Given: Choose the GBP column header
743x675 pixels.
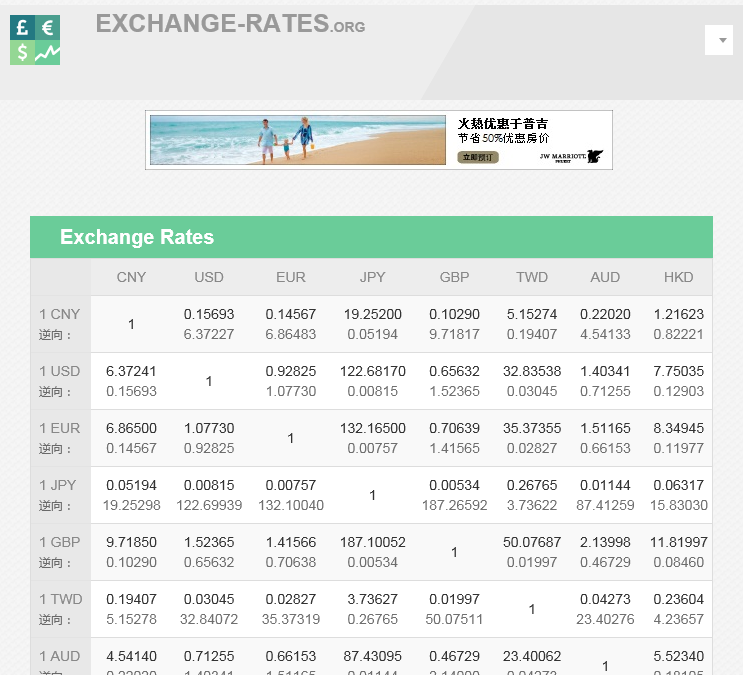Looking at the screenshot, I should [x=454, y=277].
